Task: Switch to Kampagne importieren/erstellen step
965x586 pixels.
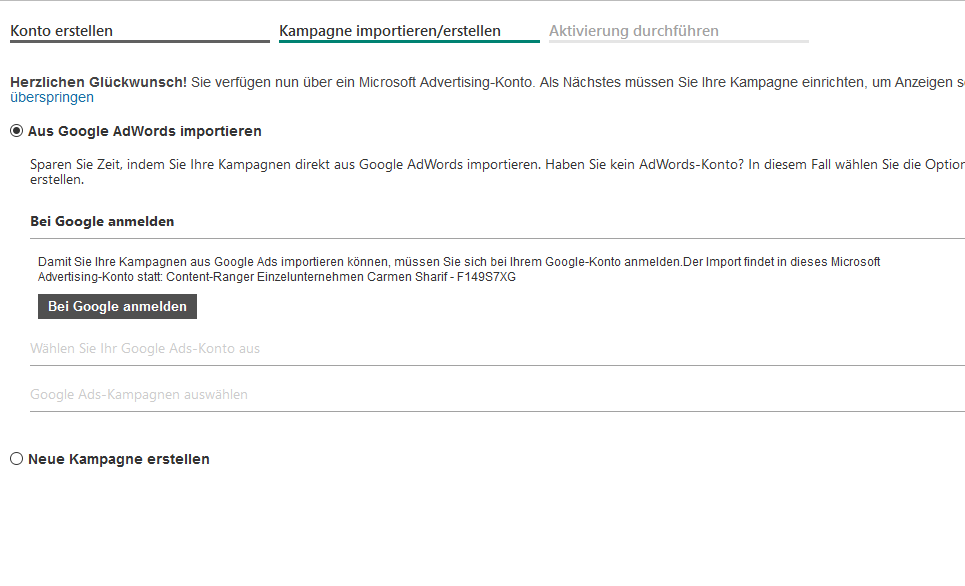Action: pyautogui.click(x=389, y=31)
